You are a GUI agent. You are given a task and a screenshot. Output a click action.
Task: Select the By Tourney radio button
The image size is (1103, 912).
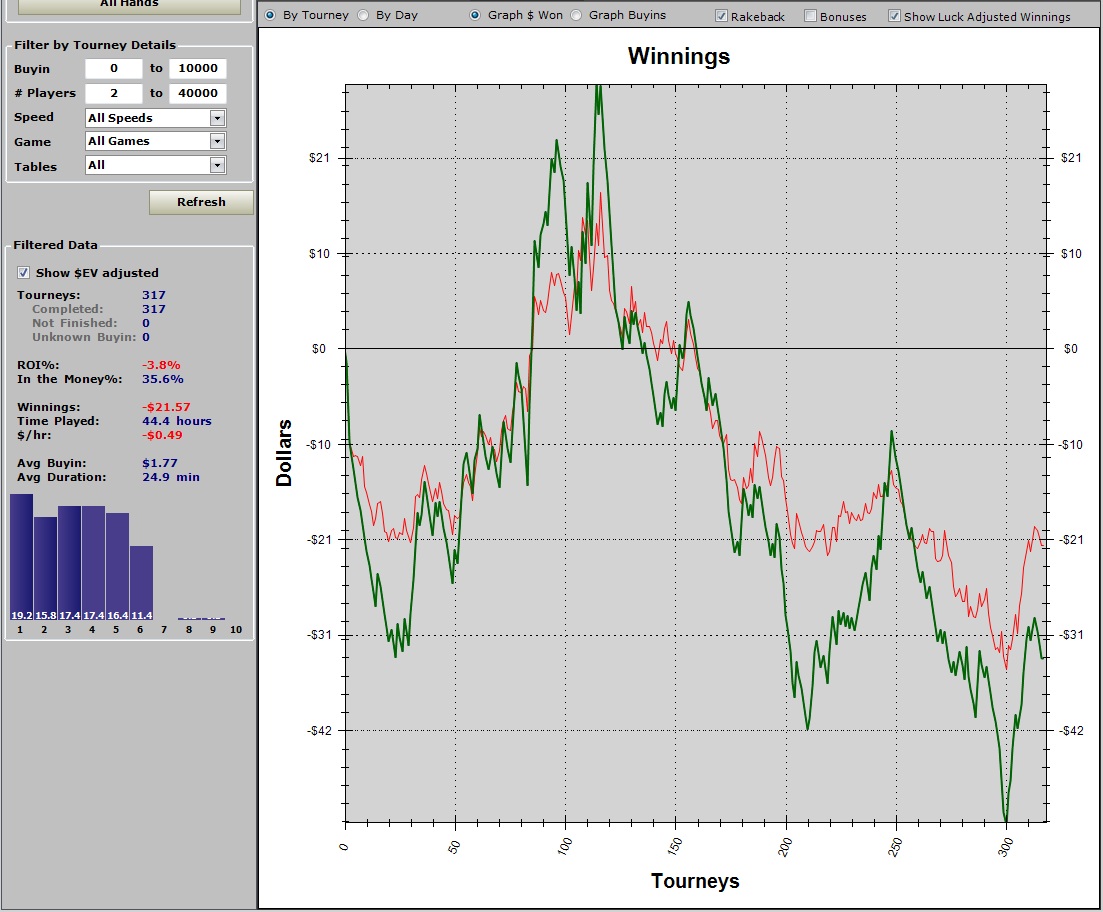click(x=270, y=15)
